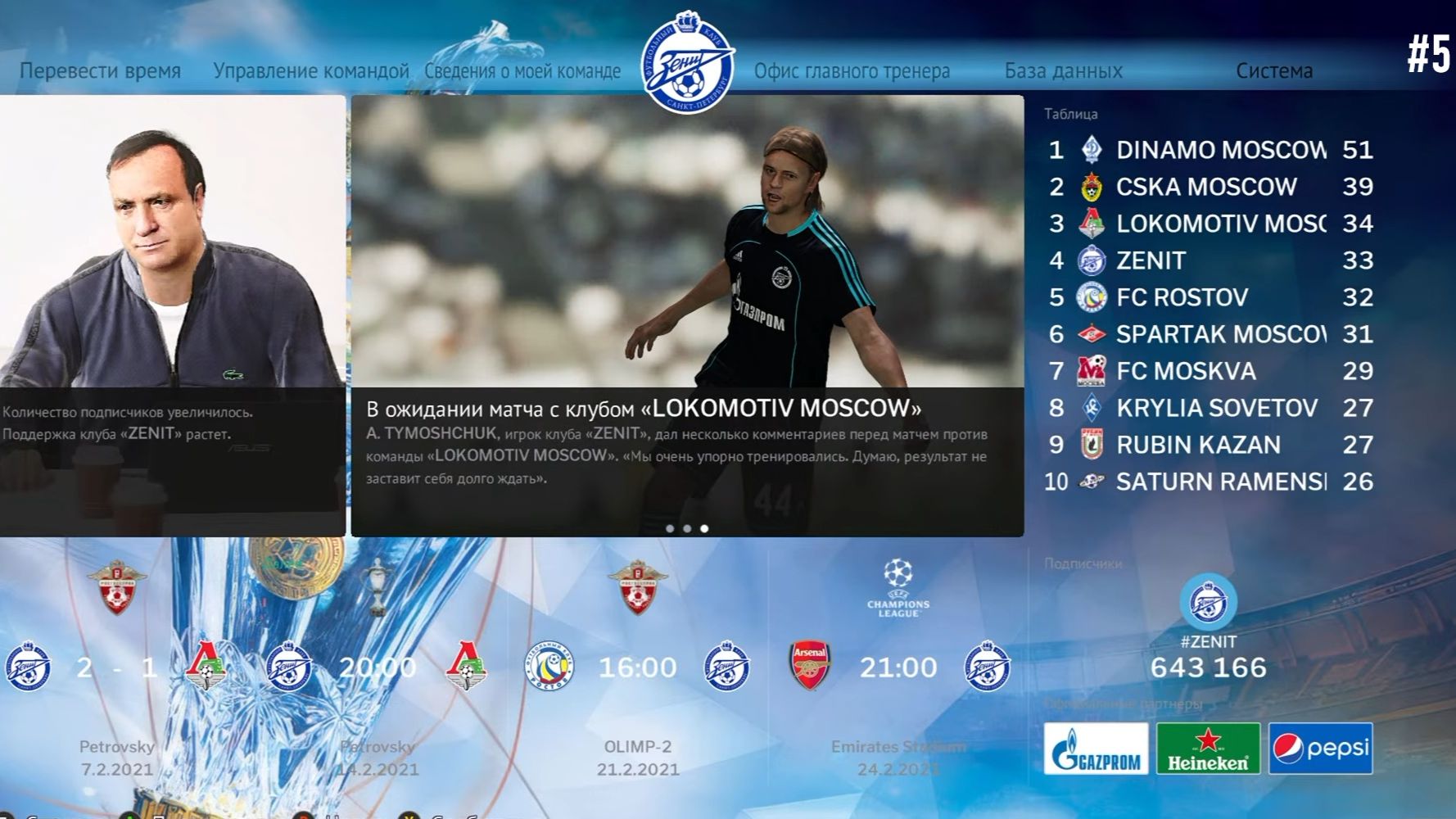Screen dimensions: 1456x819
Task: Click Dinamo Moscow crest in table
Action: 1091,150
